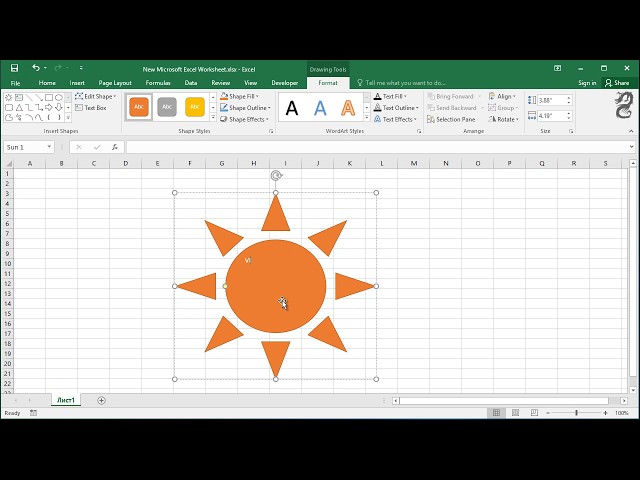Pick the Text Box shape icon in the gallery

click(19, 98)
